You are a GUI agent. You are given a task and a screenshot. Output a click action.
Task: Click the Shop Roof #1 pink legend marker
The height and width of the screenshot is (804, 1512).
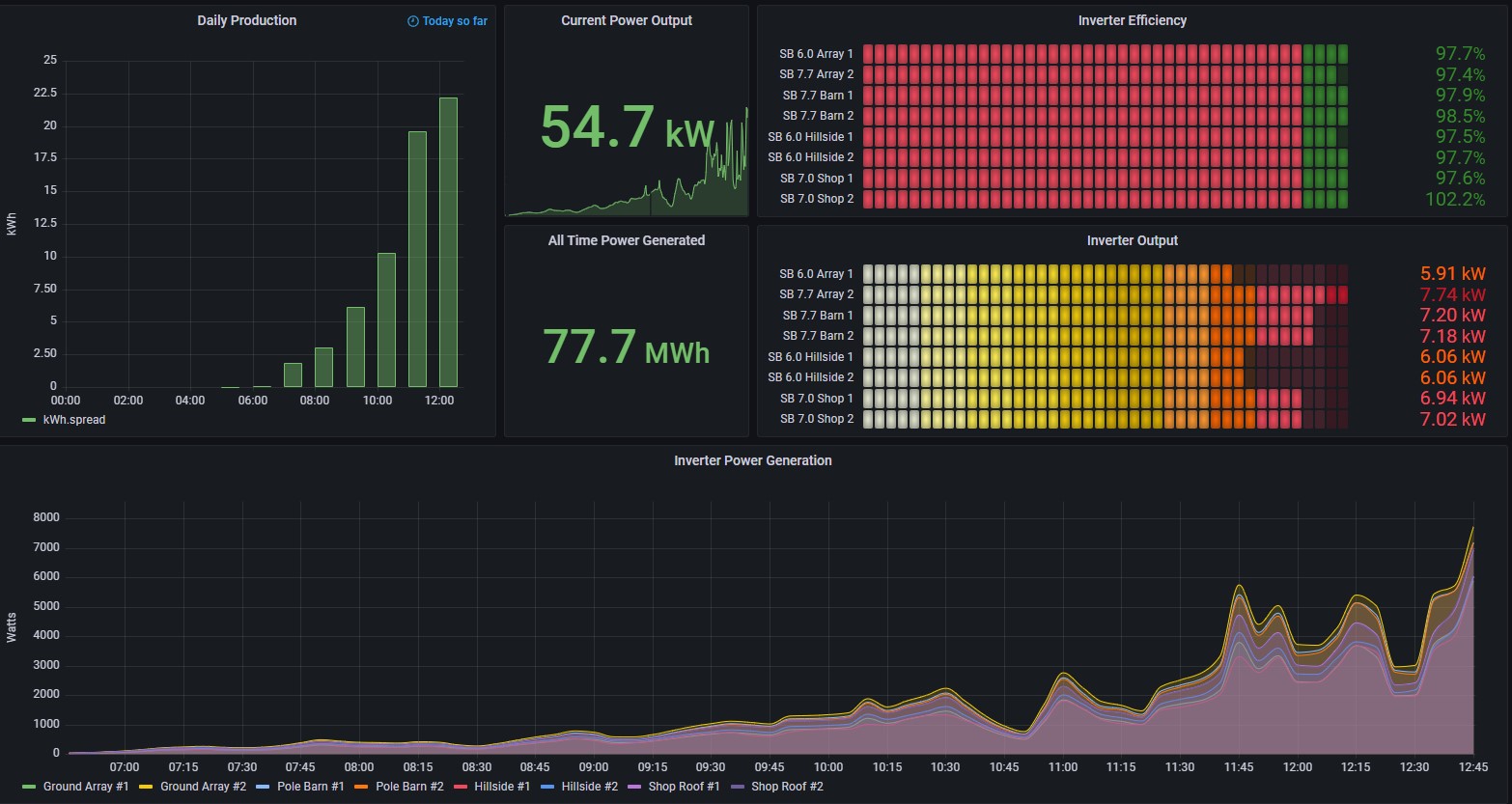634,787
